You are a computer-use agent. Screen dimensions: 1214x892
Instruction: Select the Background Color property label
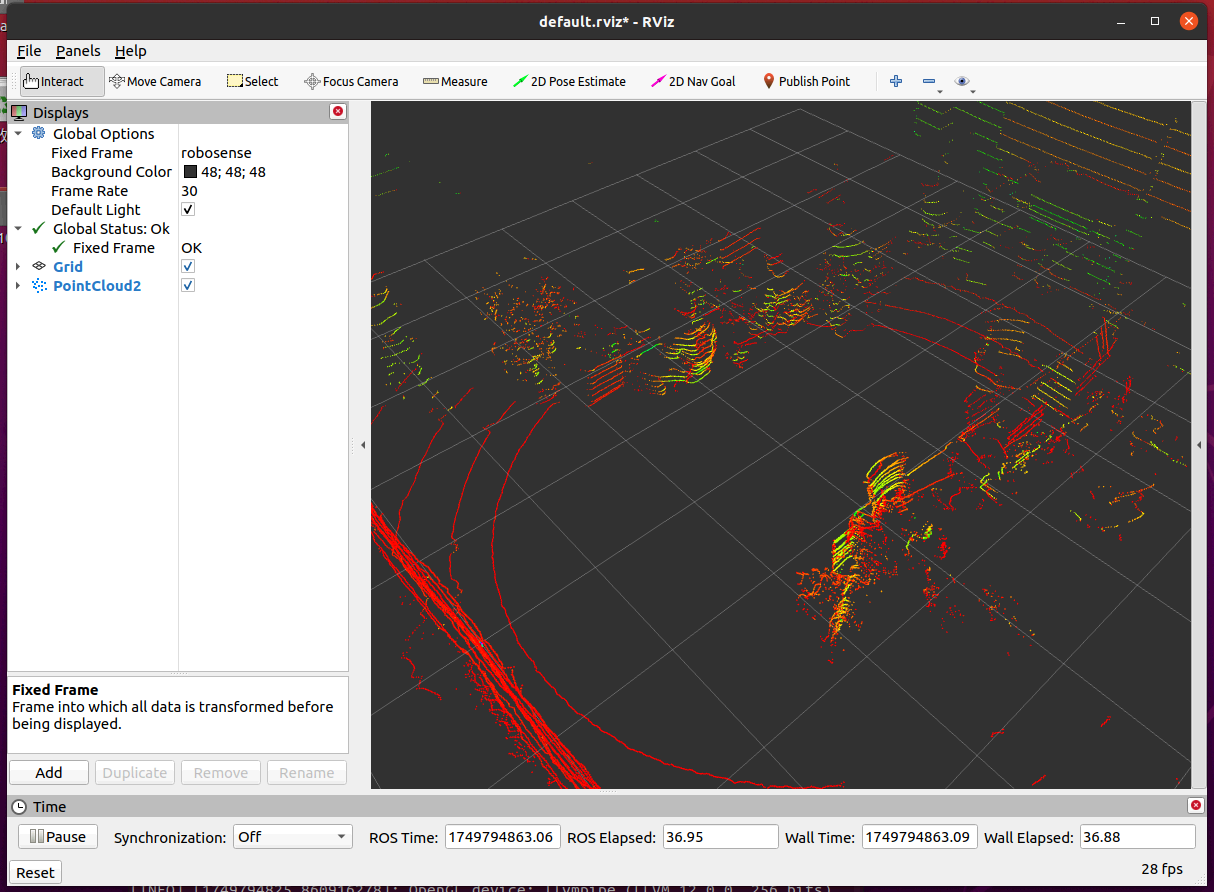(112, 172)
